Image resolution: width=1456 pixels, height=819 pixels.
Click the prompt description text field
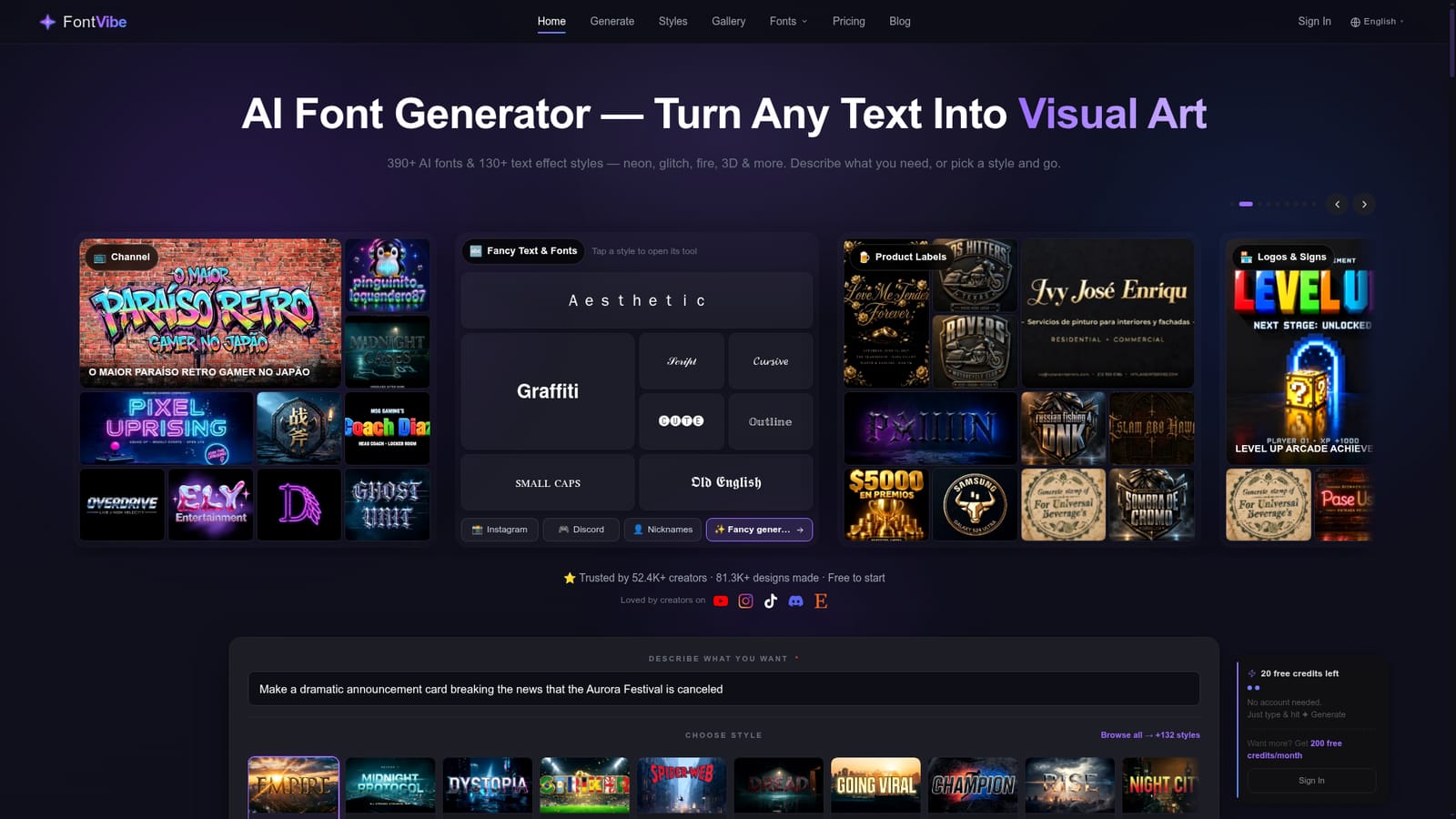pos(723,689)
